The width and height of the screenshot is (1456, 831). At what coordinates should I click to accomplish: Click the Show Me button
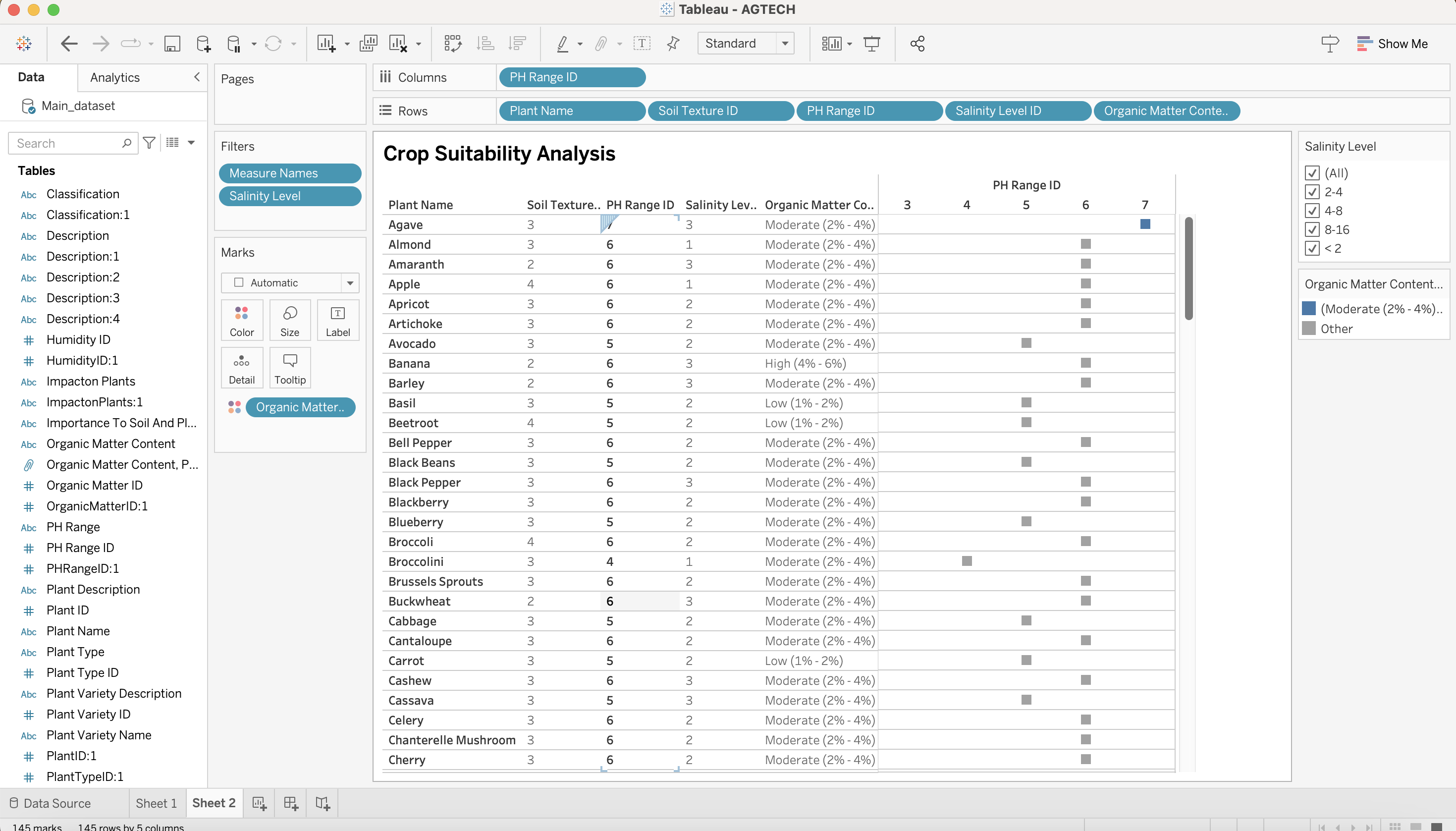point(1392,44)
